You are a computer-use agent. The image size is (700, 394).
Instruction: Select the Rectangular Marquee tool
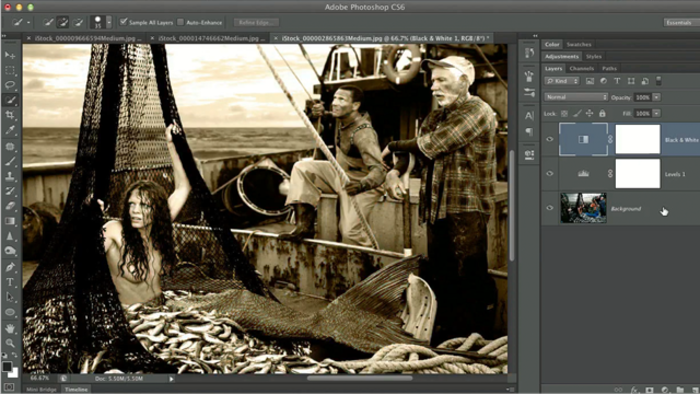(x=10, y=71)
